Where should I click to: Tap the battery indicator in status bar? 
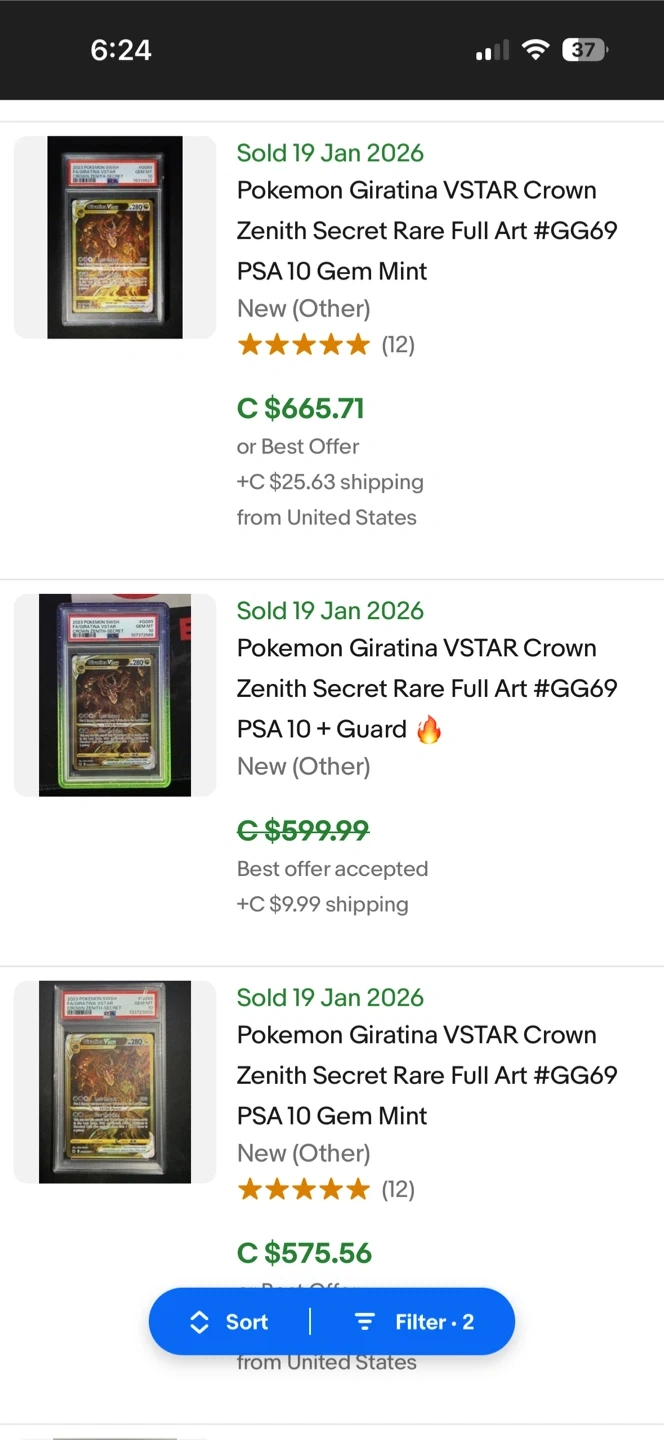(584, 49)
